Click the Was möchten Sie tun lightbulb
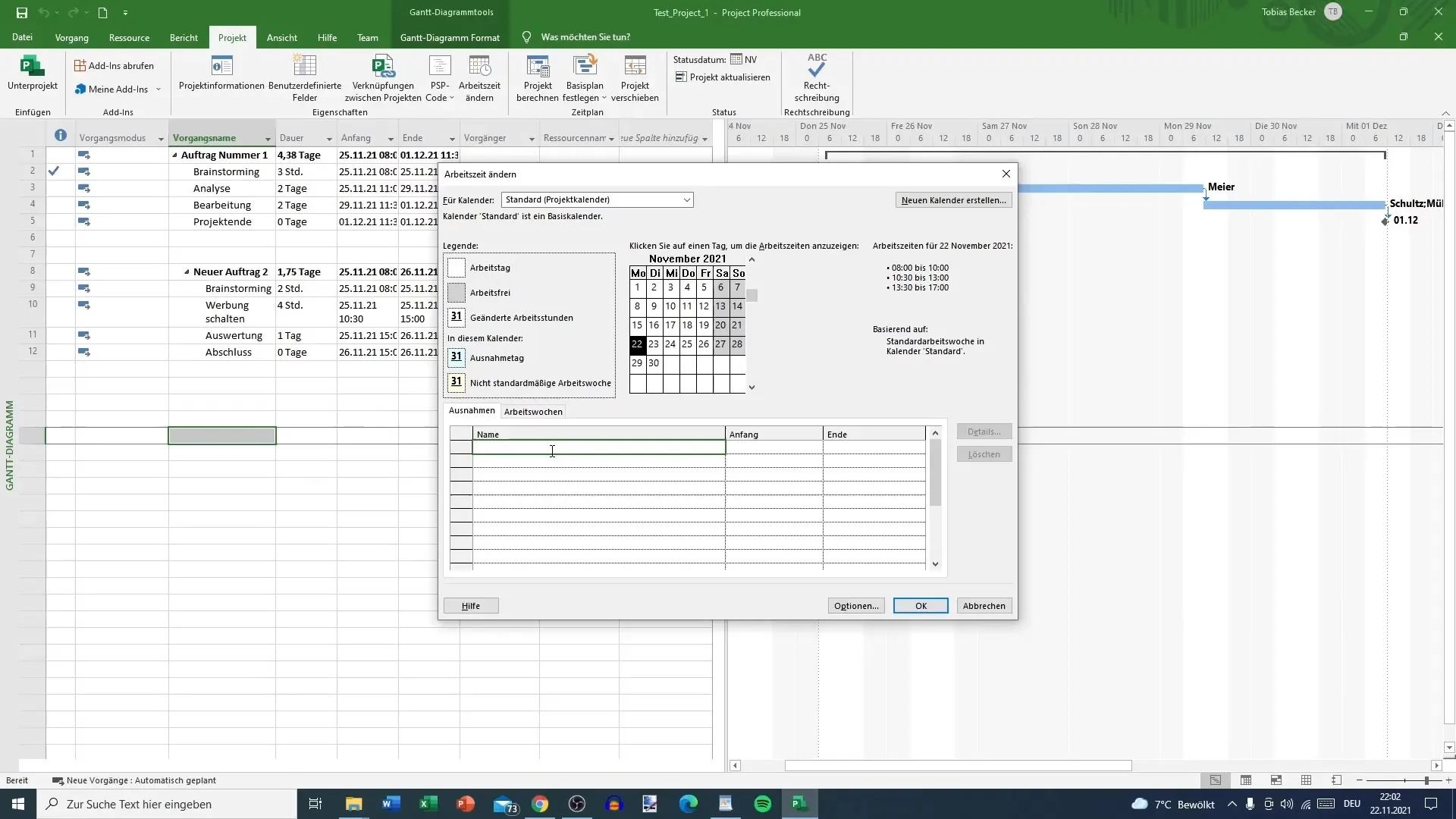 [x=527, y=37]
